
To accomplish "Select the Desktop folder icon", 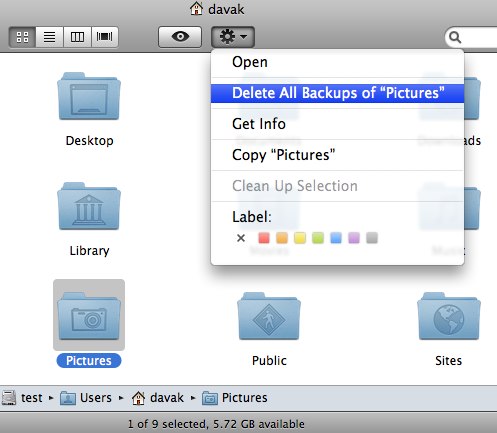I will (89, 96).
